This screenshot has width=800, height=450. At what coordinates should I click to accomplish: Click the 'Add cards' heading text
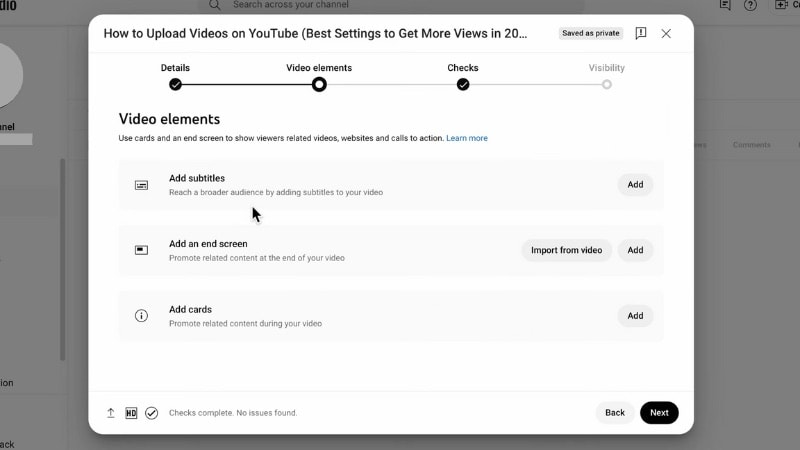tap(190, 309)
